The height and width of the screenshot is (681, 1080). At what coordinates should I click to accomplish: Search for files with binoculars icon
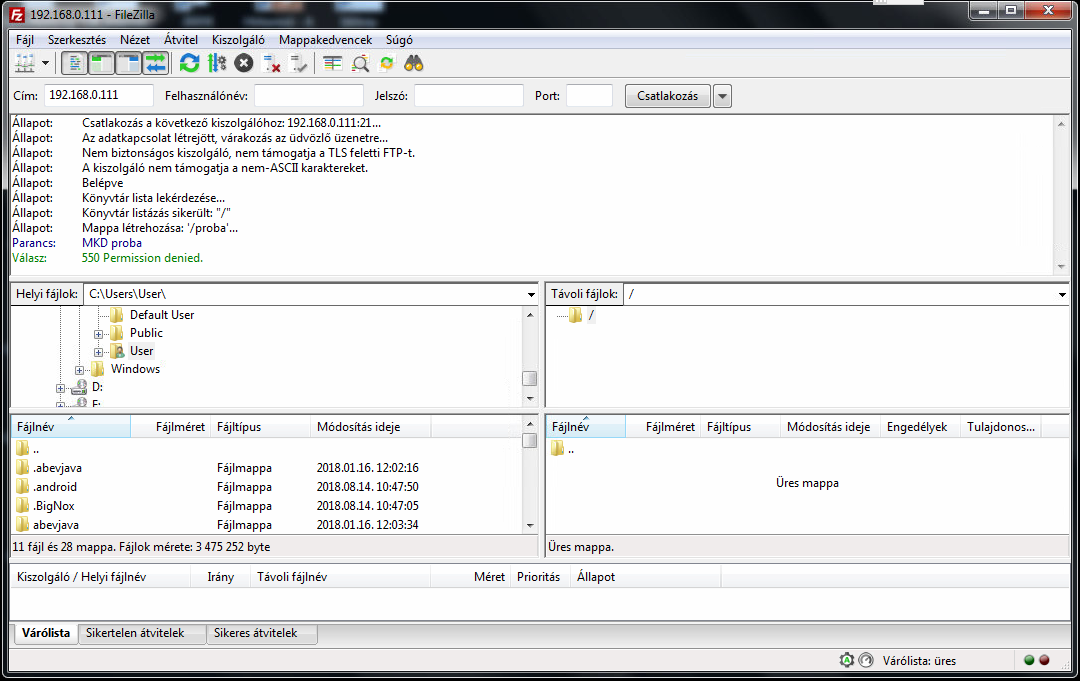(x=414, y=64)
